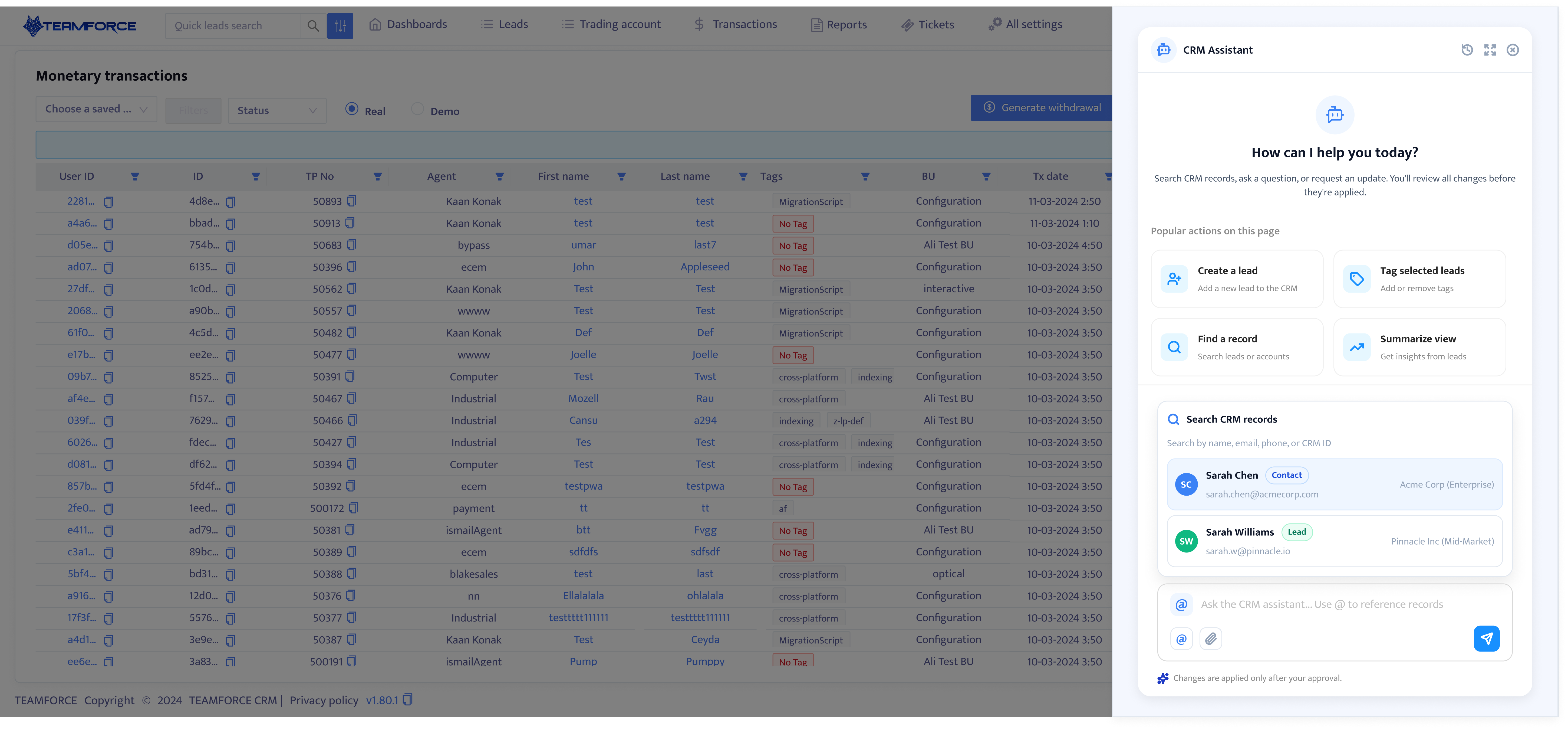Click the attach file paperclip icon
This screenshot has width=1568, height=730.
1211,639
